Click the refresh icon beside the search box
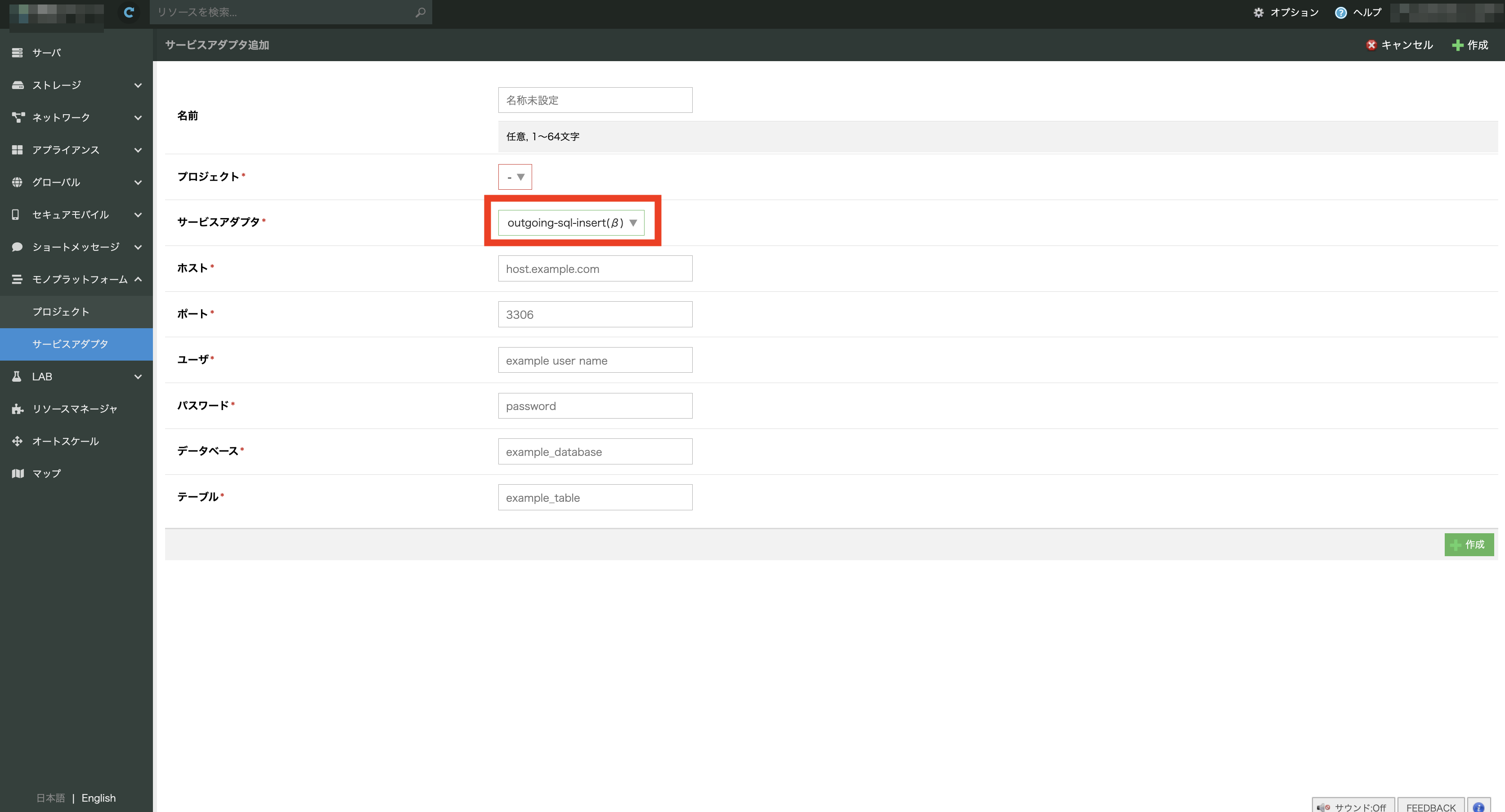 (129, 12)
